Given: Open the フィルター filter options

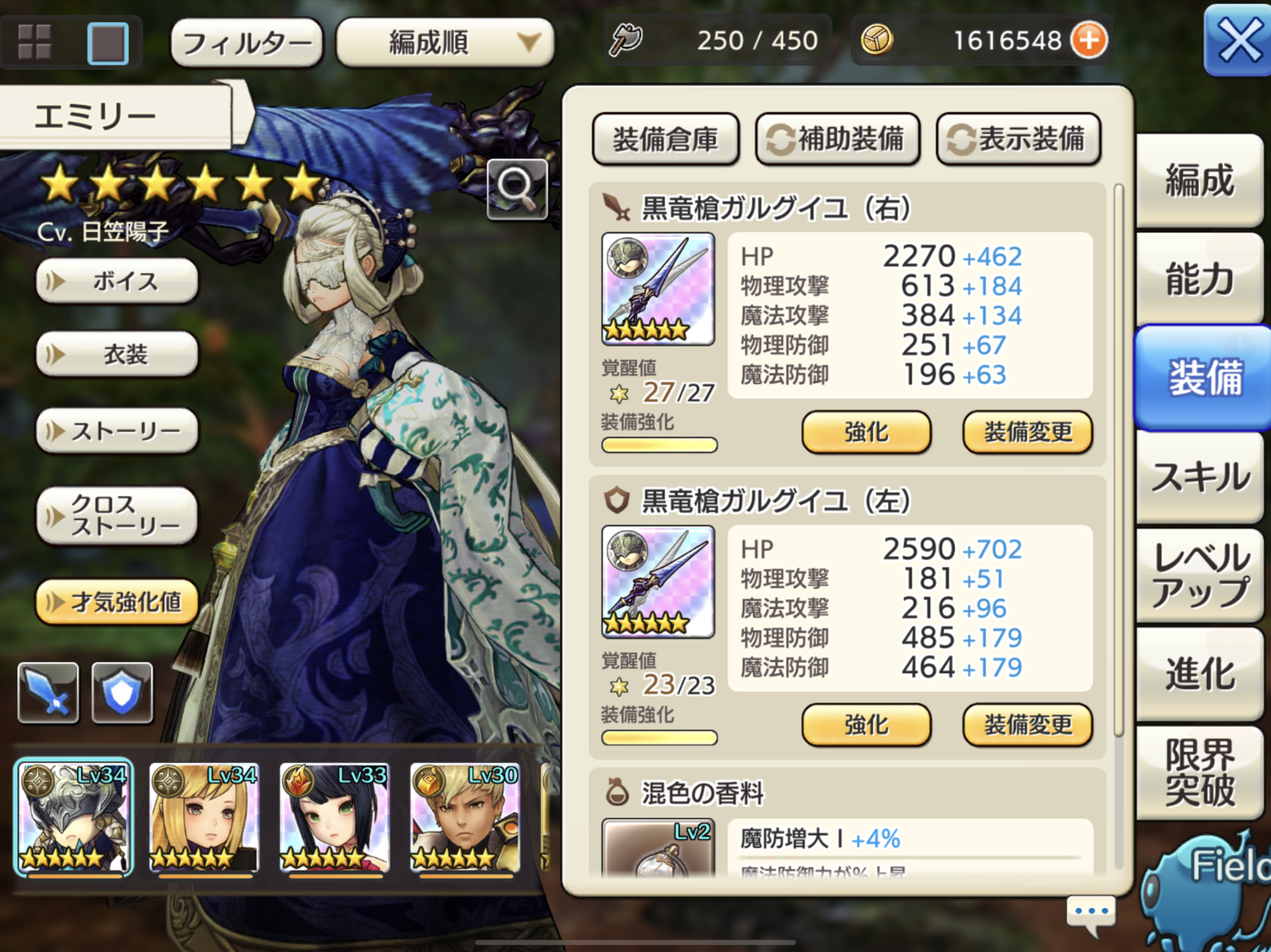Looking at the screenshot, I should [x=247, y=42].
